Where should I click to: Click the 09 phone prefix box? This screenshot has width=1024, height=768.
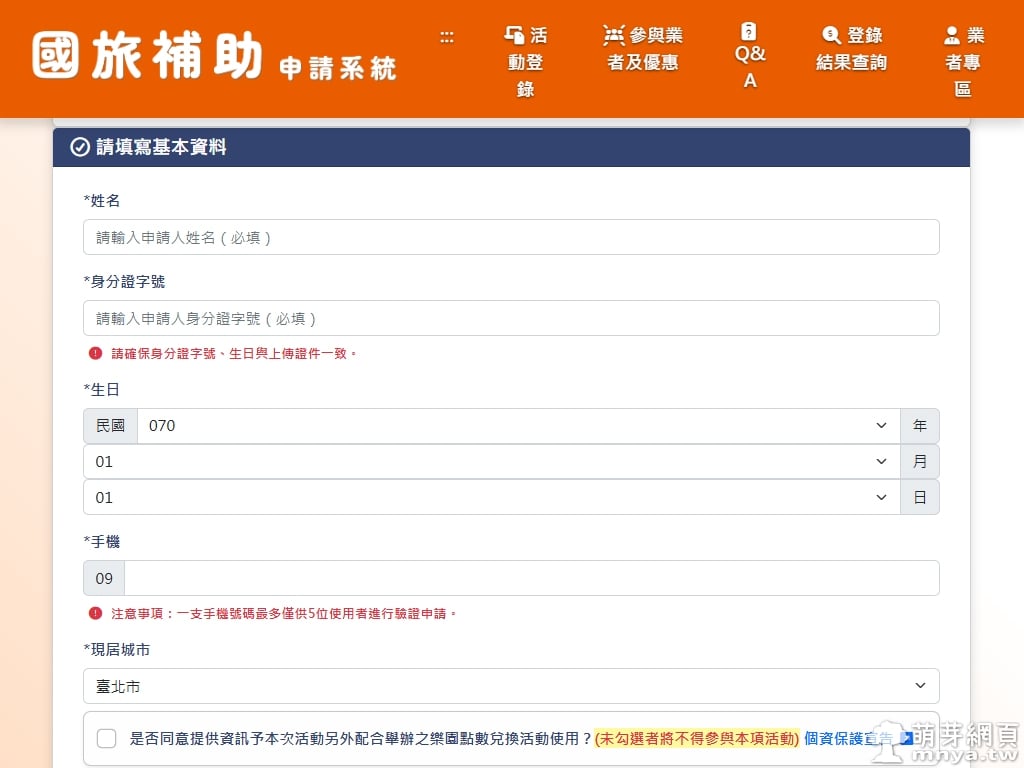pyautogui.click(x=104, y=578)
